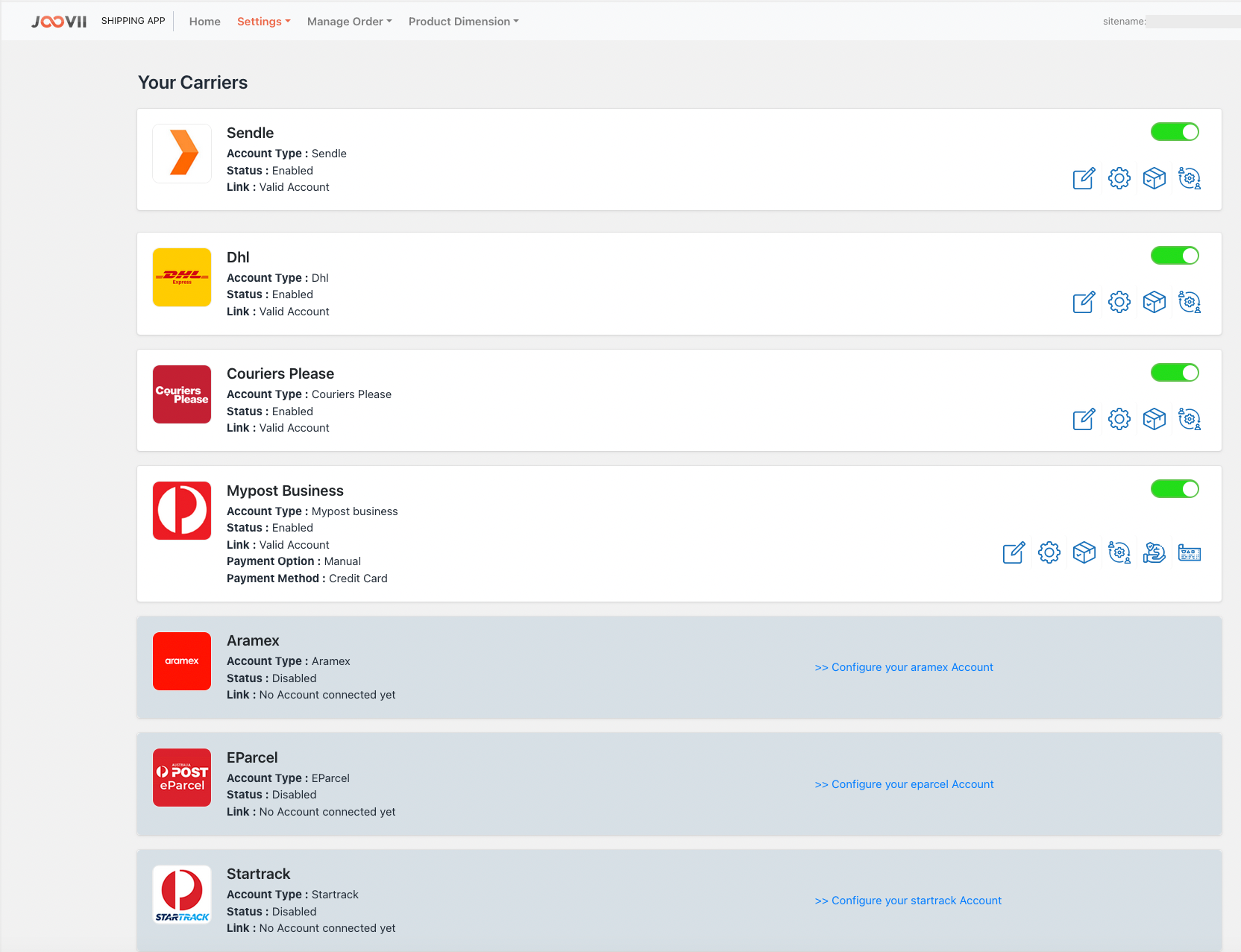
Task: Click the EParcel carrier logo thumbnail
Action: pyautogui.click(x=182, y=778)
